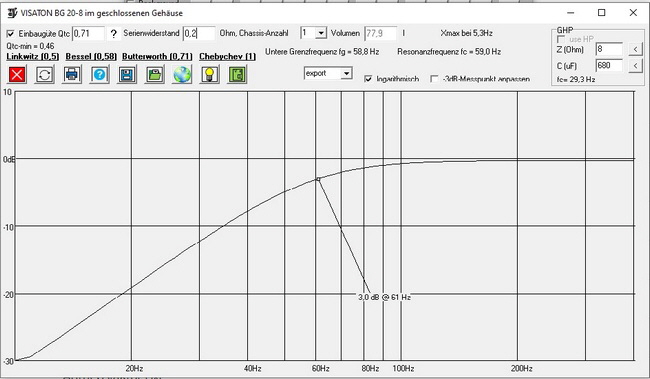Click the 40Hz axis label
The width and height of the screenshot is (650, 379).
coord(252,368)
